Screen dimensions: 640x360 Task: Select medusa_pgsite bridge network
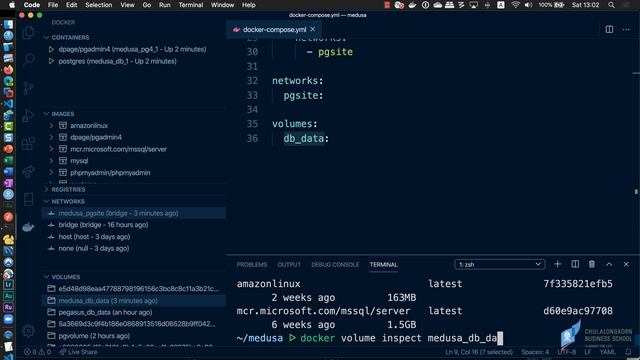133,213
